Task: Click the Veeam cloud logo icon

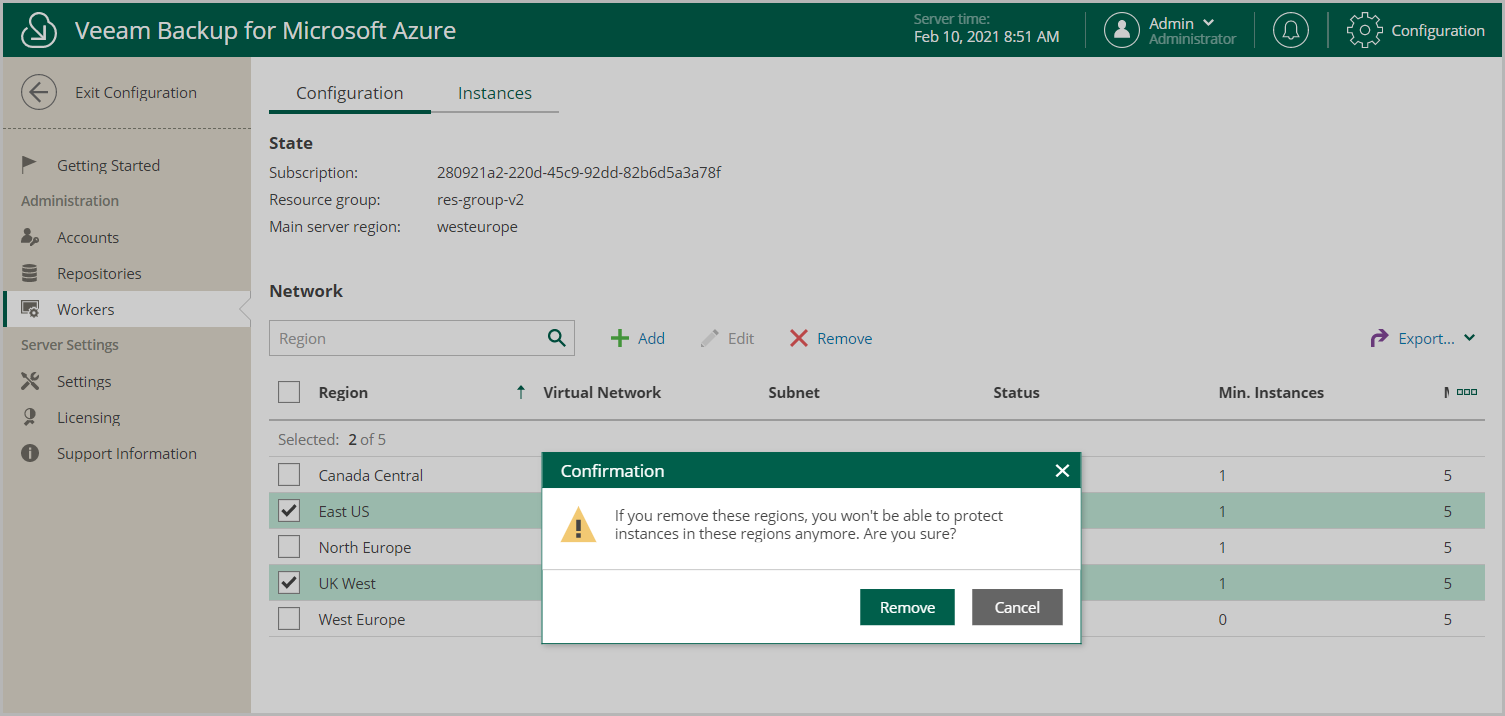Action: coord(39,30)
